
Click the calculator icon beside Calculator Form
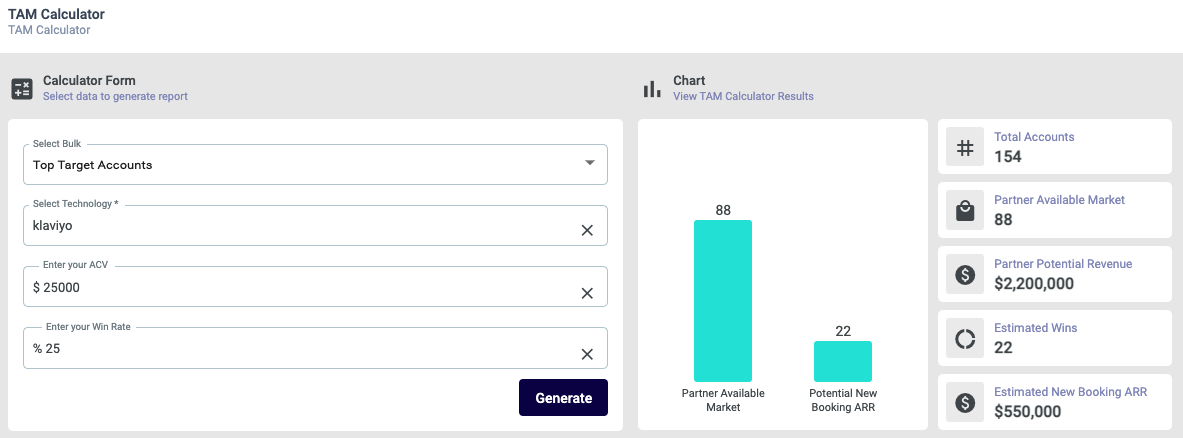[22, 88]
